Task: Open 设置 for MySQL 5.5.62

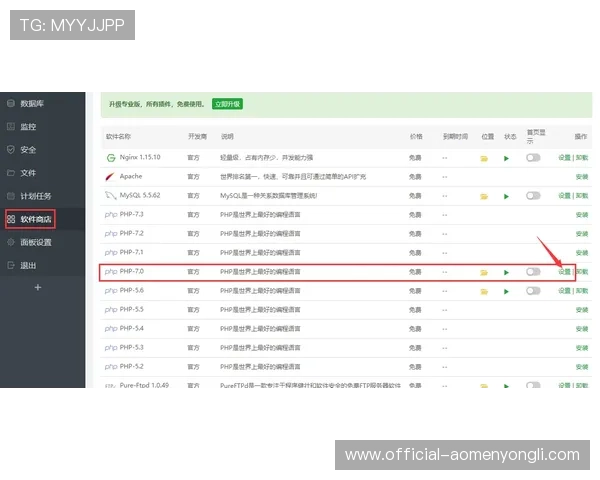Action: pos(564,196)
